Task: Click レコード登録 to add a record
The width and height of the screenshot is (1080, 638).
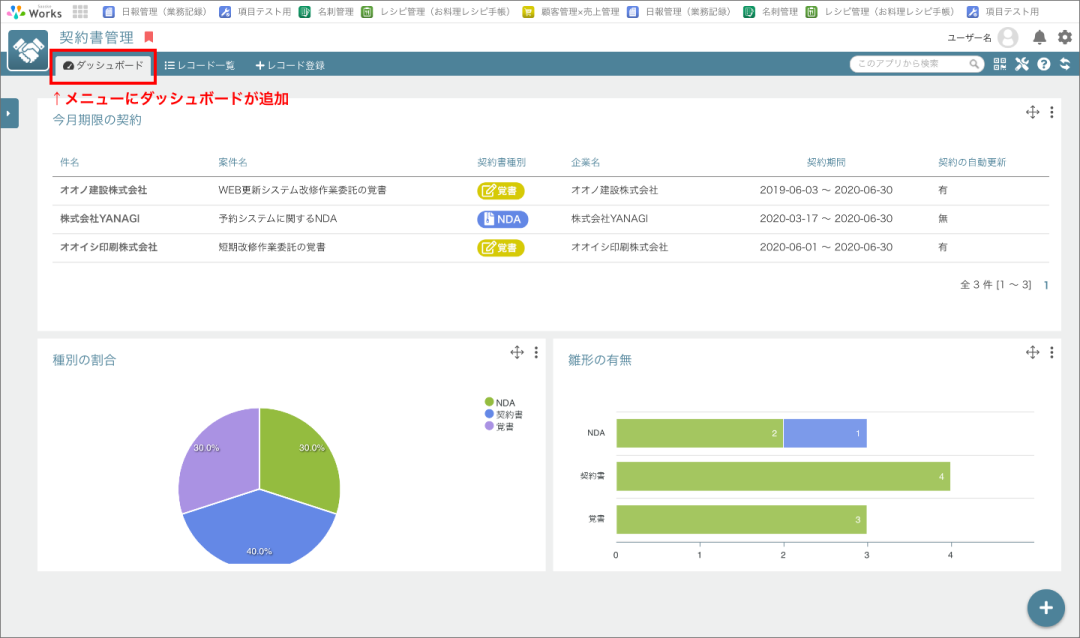Action: (x=290, y=65)
